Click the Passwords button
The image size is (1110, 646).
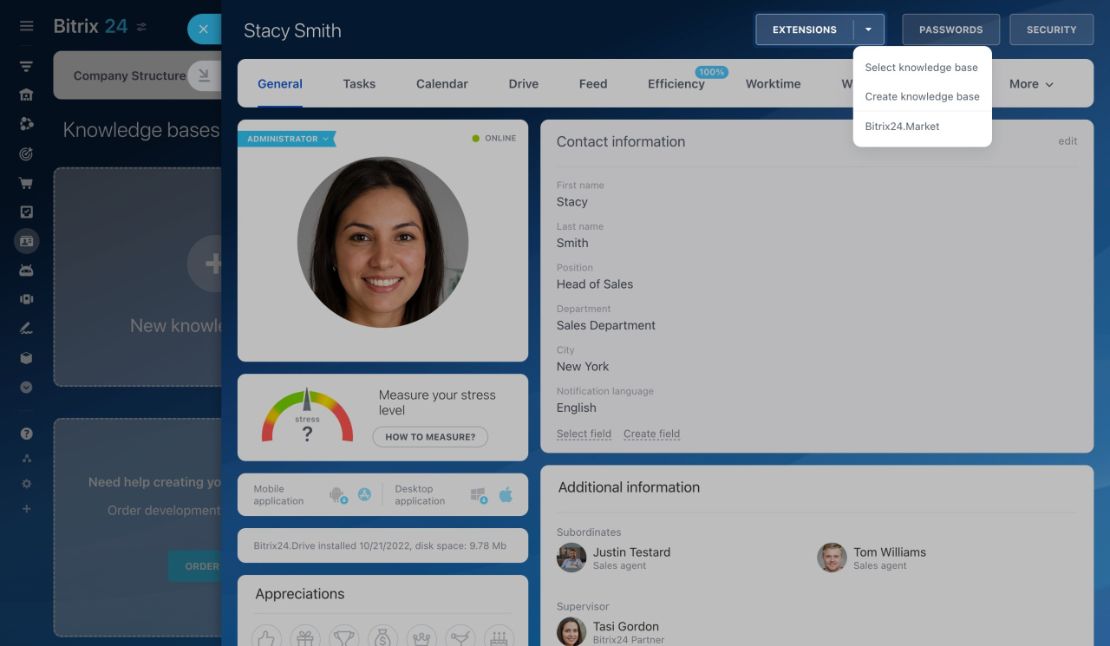click(x=951, y=30)
